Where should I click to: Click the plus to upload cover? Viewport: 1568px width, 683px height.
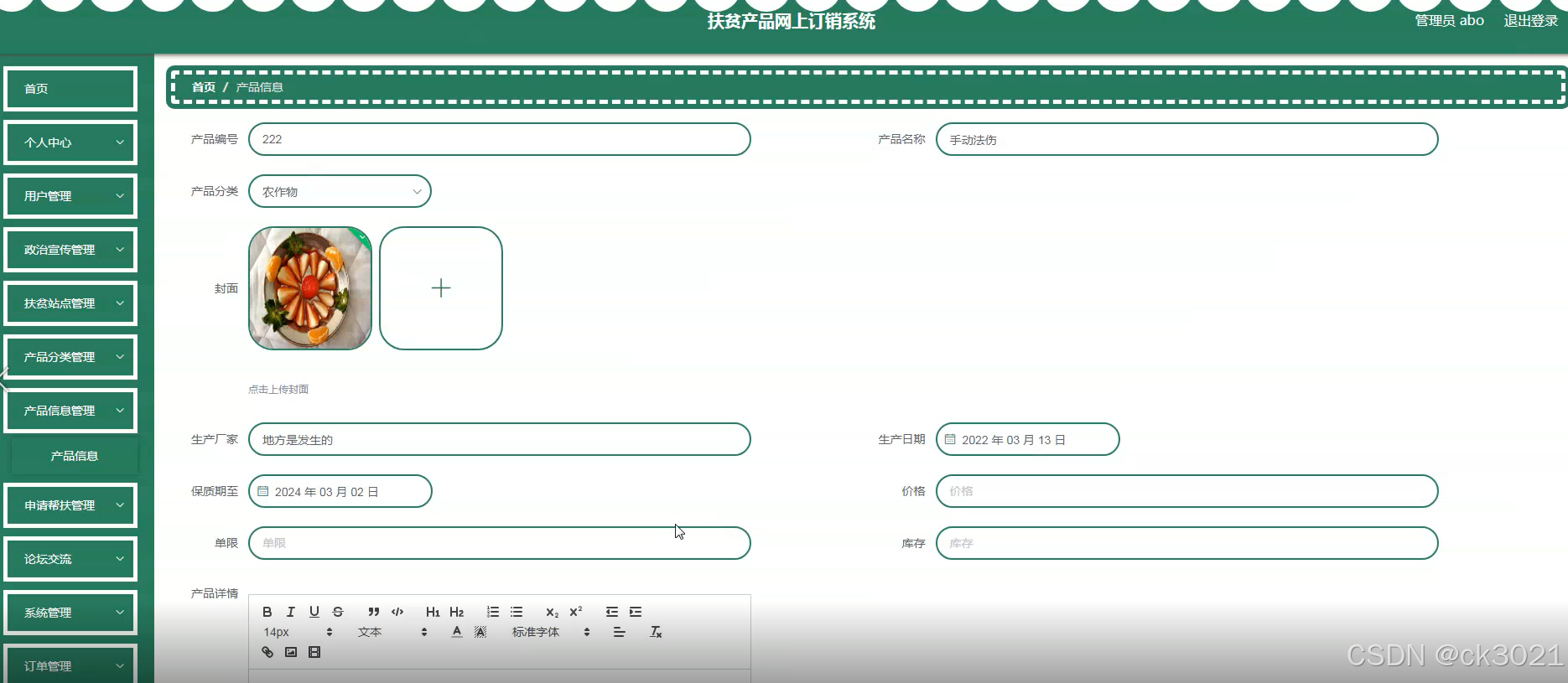[441, 288]
